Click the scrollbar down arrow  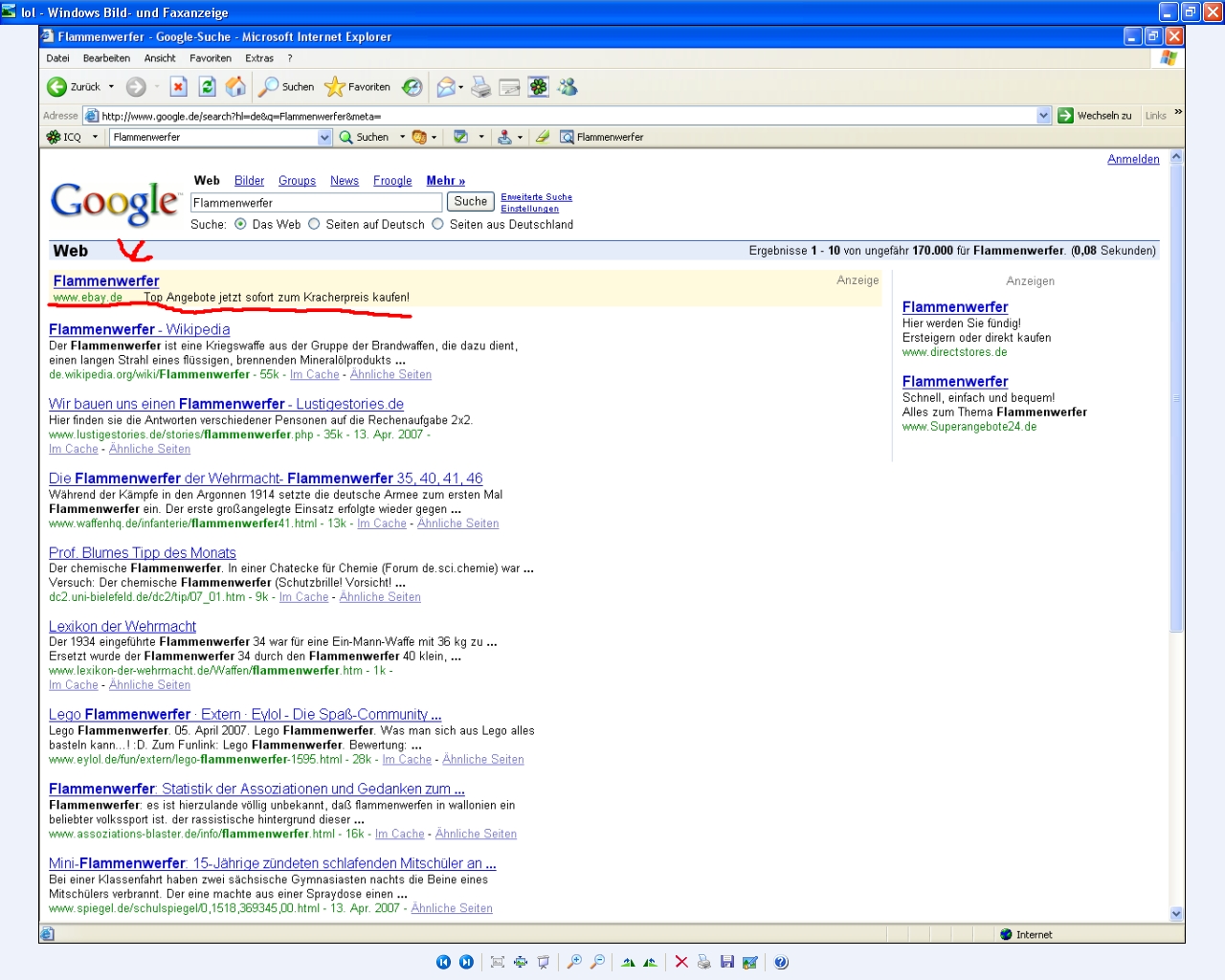(x=1176, y=913)
